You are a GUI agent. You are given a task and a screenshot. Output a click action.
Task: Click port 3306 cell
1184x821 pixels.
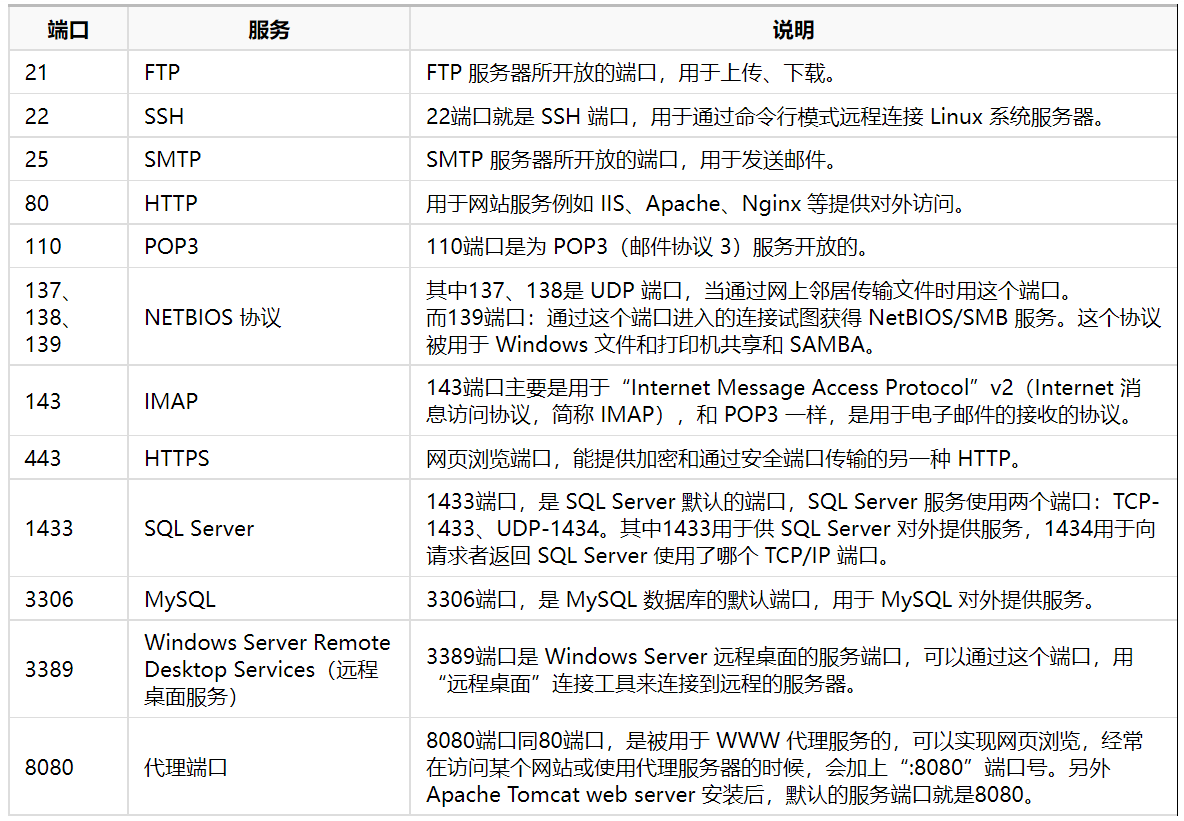point(49,600)
